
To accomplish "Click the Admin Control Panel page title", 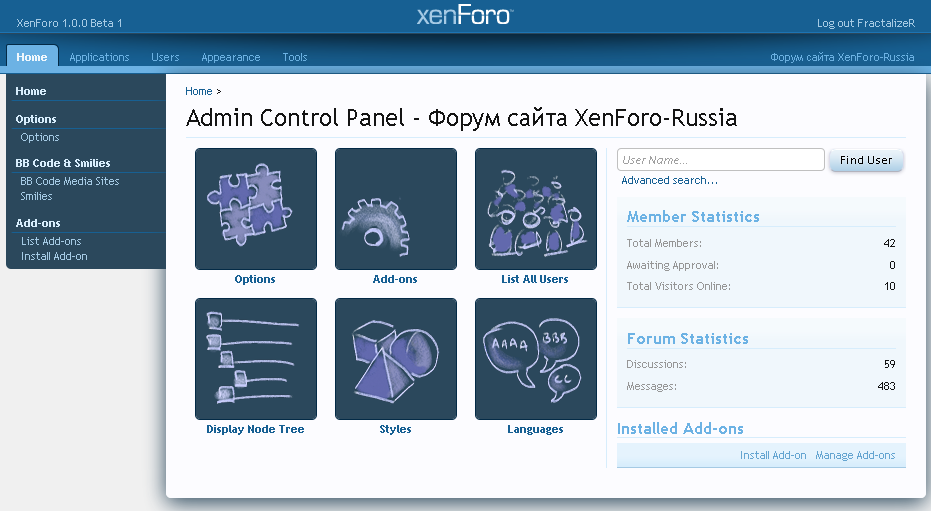I will 461,118.
